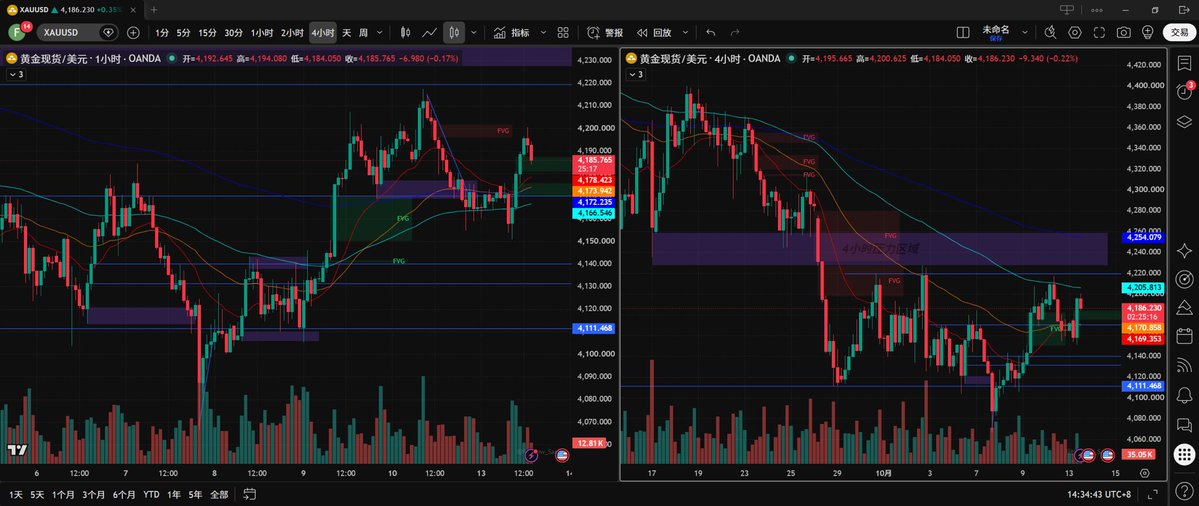This screenshot has height=506, width=1199.
Task: Open the chart layout setup icon
Action: (963, 33)
